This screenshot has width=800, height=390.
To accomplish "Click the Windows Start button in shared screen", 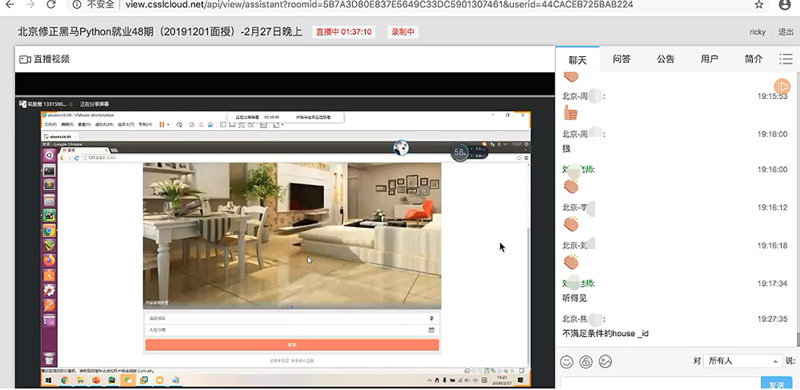I will 49,380.
